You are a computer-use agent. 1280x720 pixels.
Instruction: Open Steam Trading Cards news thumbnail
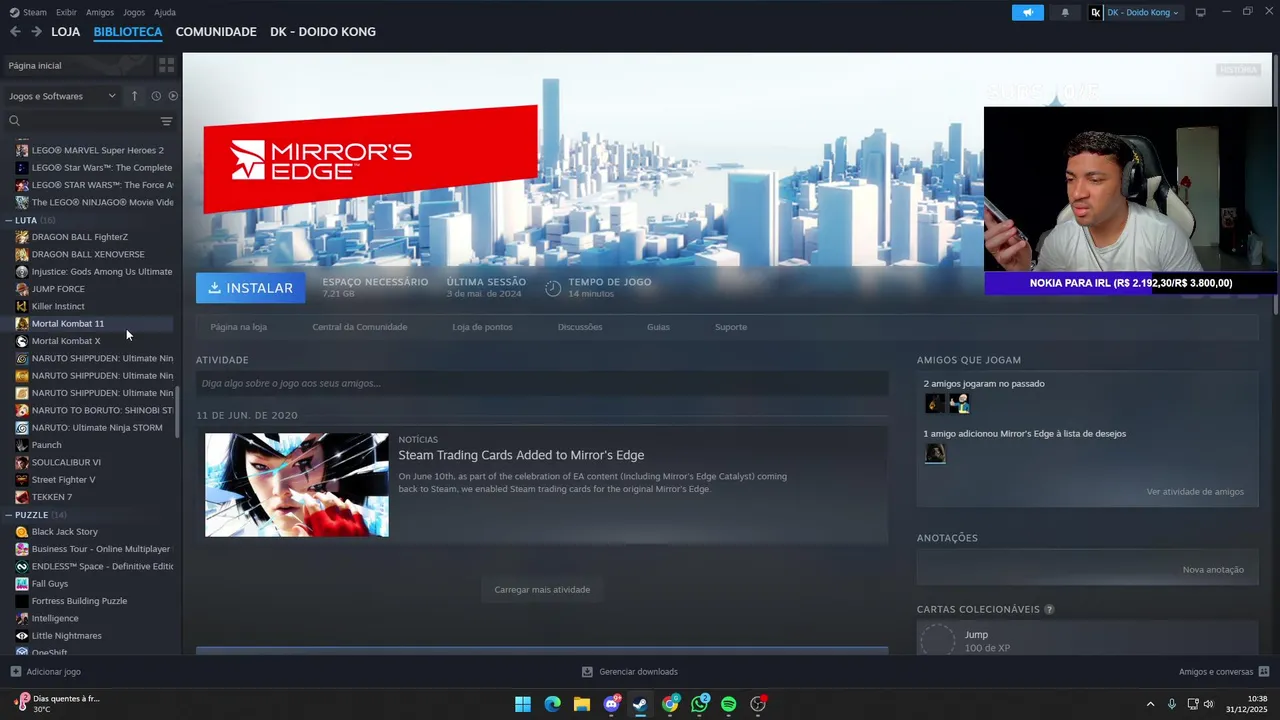pos(297,485)
